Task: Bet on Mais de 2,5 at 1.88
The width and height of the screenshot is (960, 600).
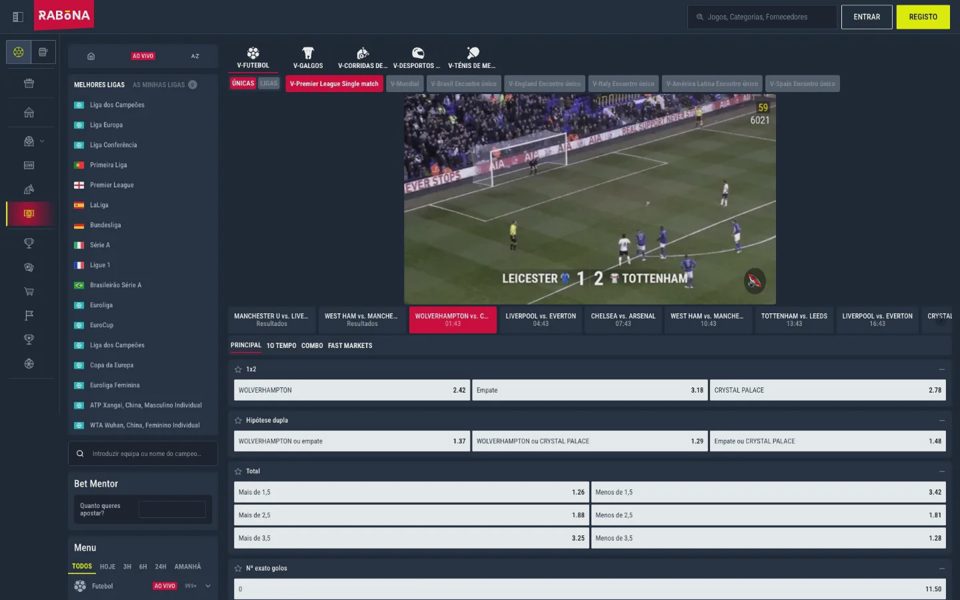Action: coord(411,516)
